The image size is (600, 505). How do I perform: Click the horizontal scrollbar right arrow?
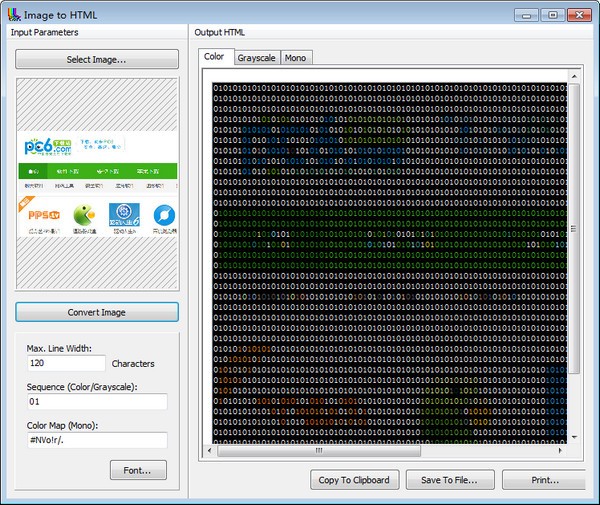click(x=562, y=451)
